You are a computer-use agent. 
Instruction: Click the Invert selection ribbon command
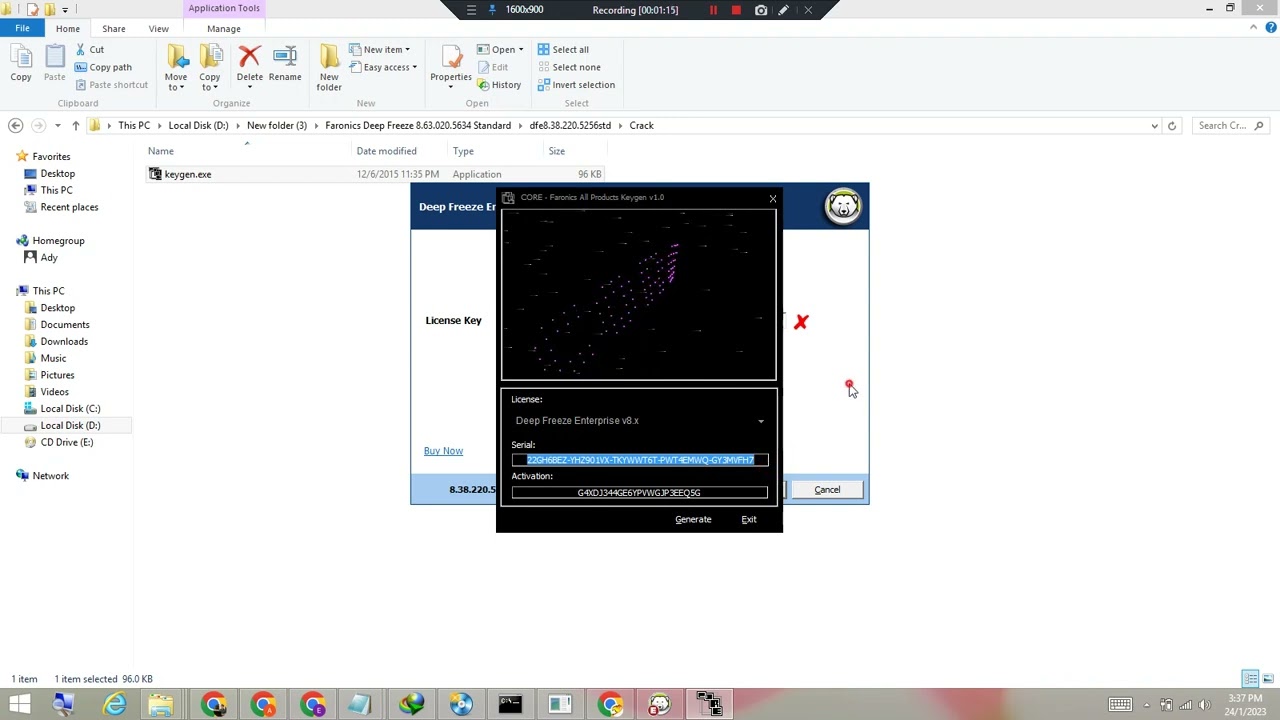pos(576,85)
